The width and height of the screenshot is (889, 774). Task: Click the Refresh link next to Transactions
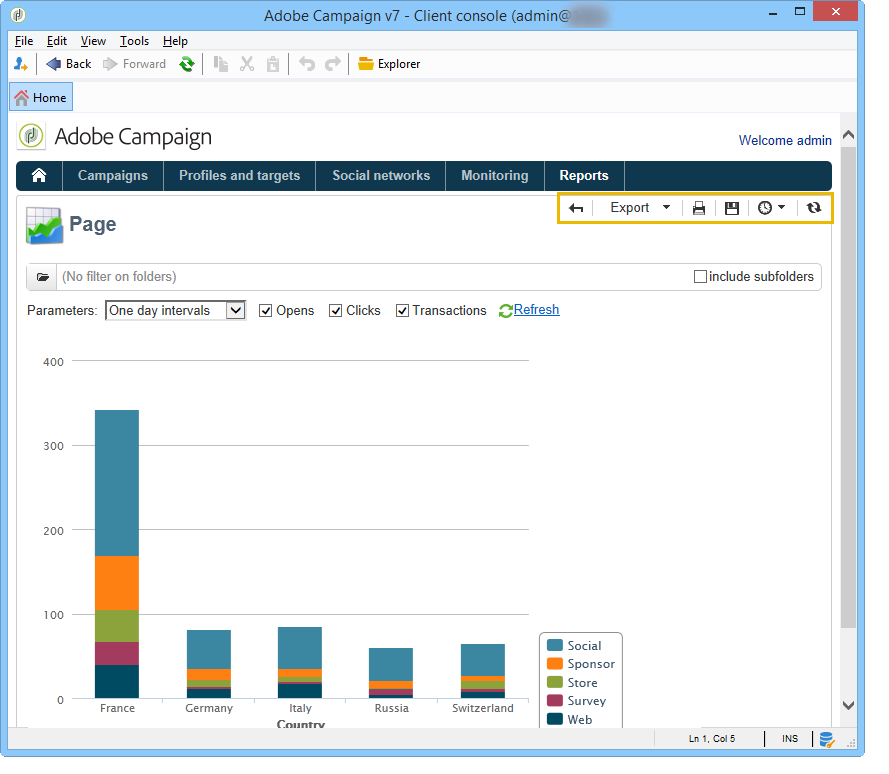coord(536,310)
